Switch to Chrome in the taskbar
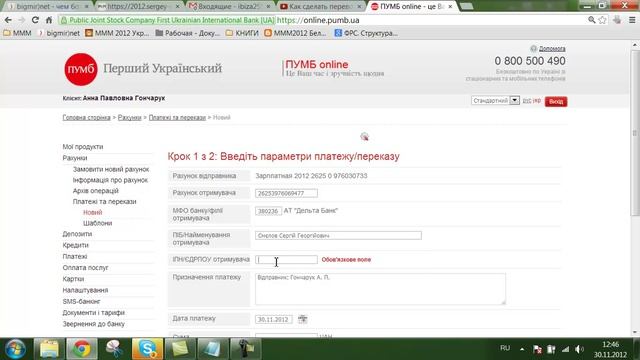 point(82,349)
